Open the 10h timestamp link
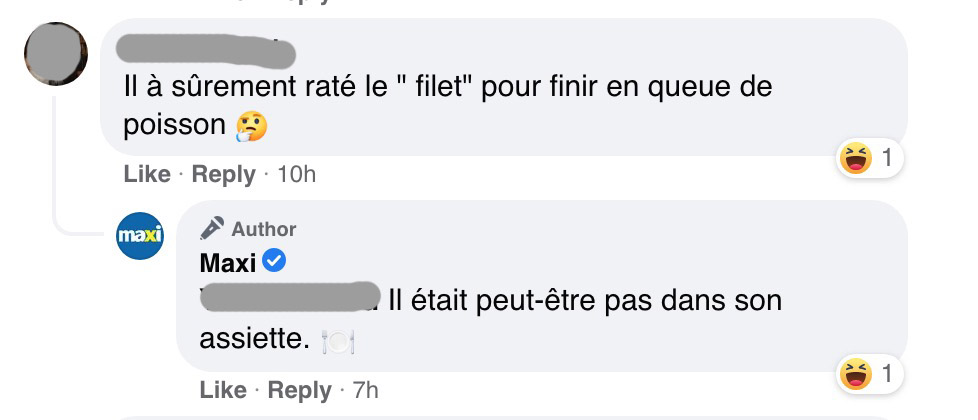 (x=296, y=175)
